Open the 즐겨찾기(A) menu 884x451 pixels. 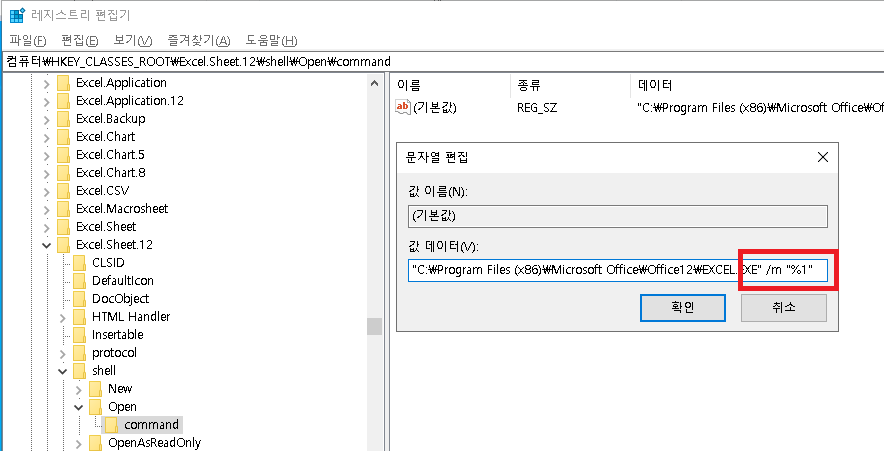[199, 41]
